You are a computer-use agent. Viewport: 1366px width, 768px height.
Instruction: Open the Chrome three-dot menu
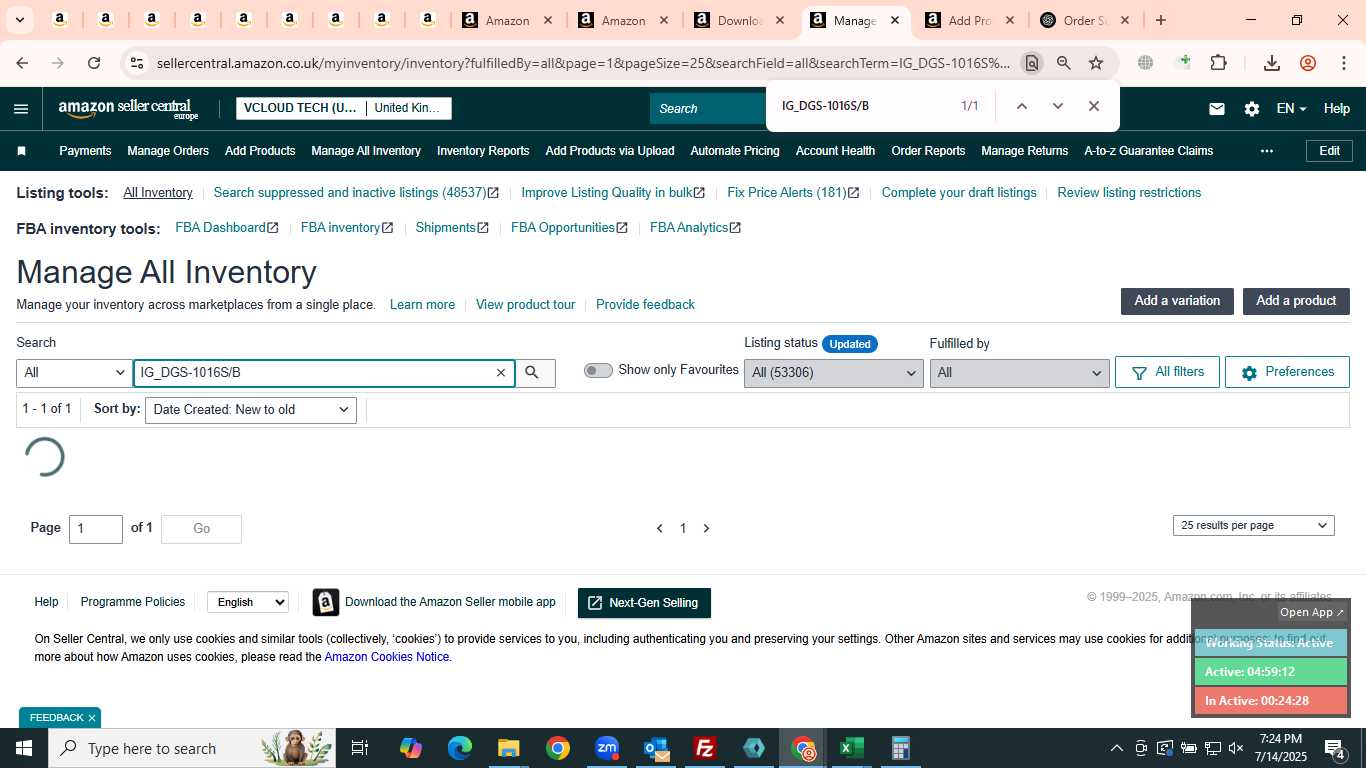coord(1344,63)
